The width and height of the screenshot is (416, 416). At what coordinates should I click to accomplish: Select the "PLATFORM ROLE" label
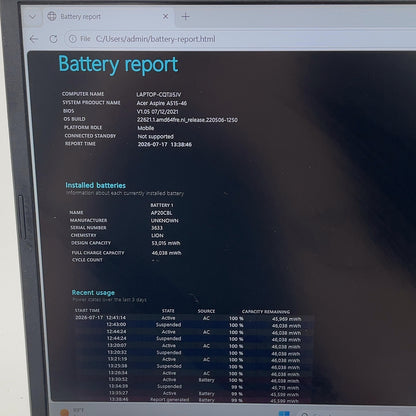pos(83,127)
